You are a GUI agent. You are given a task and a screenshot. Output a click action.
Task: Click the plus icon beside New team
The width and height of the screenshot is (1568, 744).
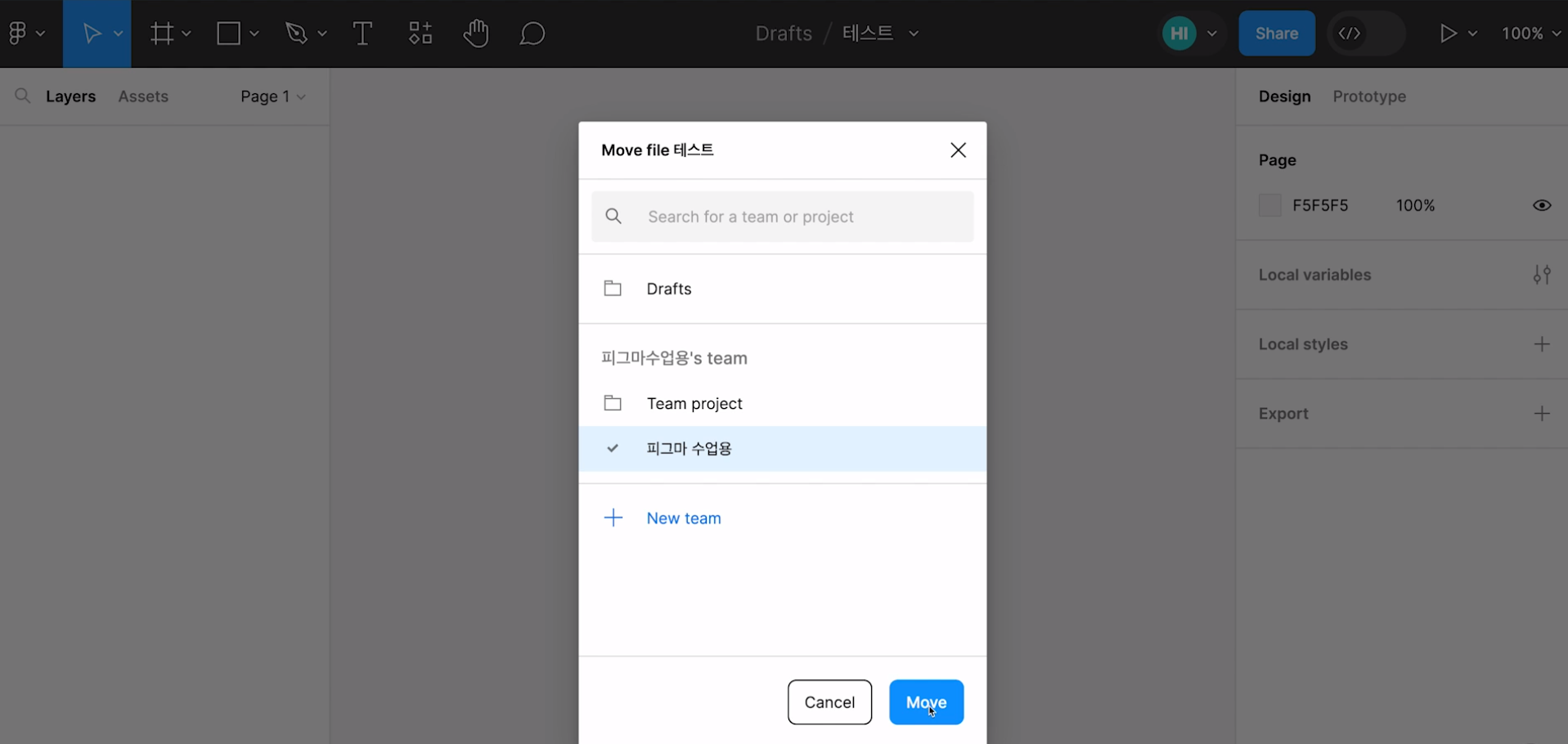[x=613, y=518]
